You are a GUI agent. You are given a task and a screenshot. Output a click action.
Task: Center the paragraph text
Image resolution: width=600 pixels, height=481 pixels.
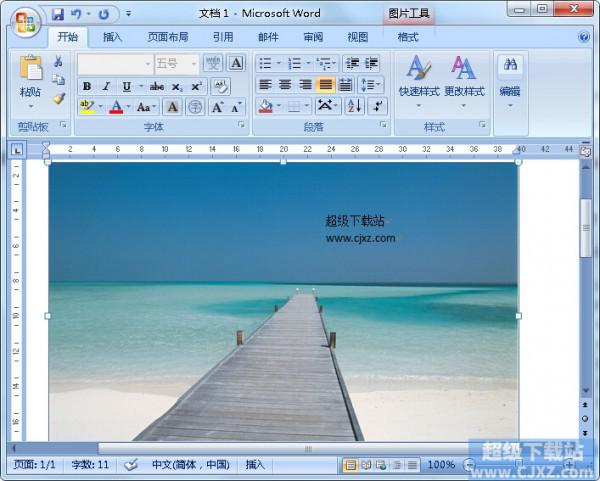pyautogui.click(x=285, y=85)
